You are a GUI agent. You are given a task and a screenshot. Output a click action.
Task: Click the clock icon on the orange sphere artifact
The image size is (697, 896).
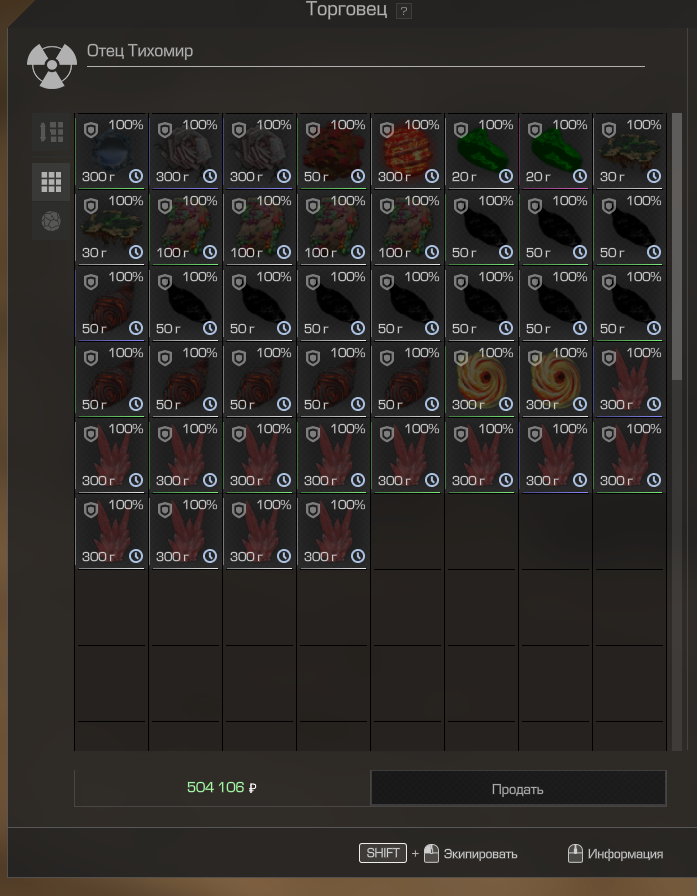click(x=432, y=176)
